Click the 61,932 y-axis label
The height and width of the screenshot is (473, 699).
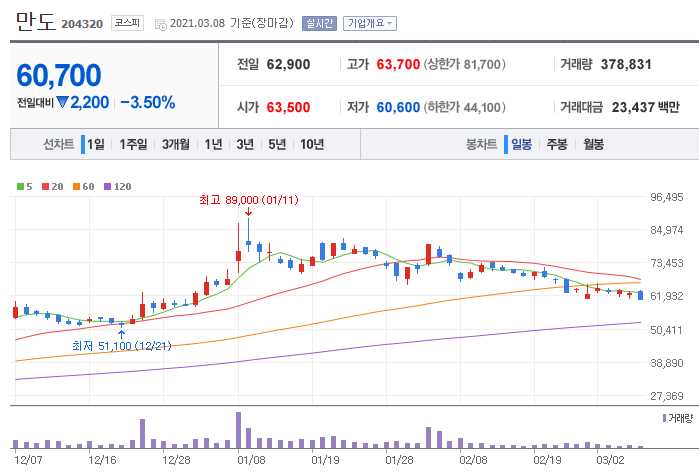(666, 296)
